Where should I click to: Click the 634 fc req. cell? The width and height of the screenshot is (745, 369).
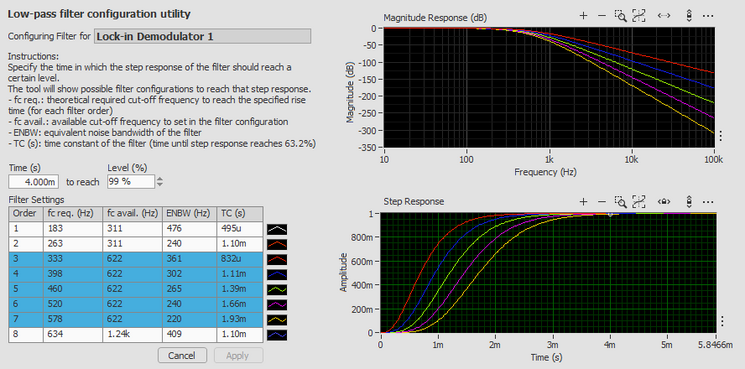72,335
